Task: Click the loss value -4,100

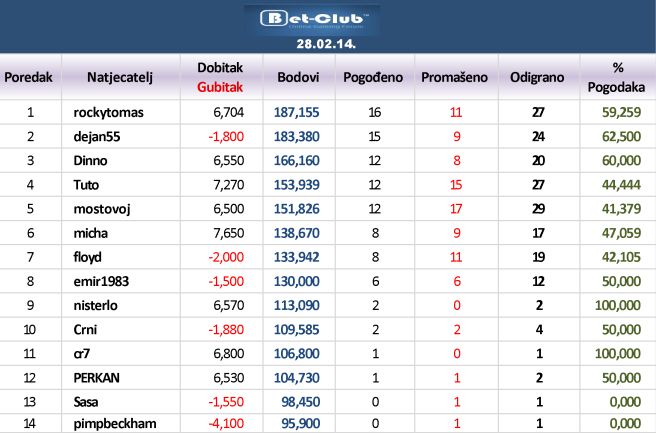Action: point(226,424)
